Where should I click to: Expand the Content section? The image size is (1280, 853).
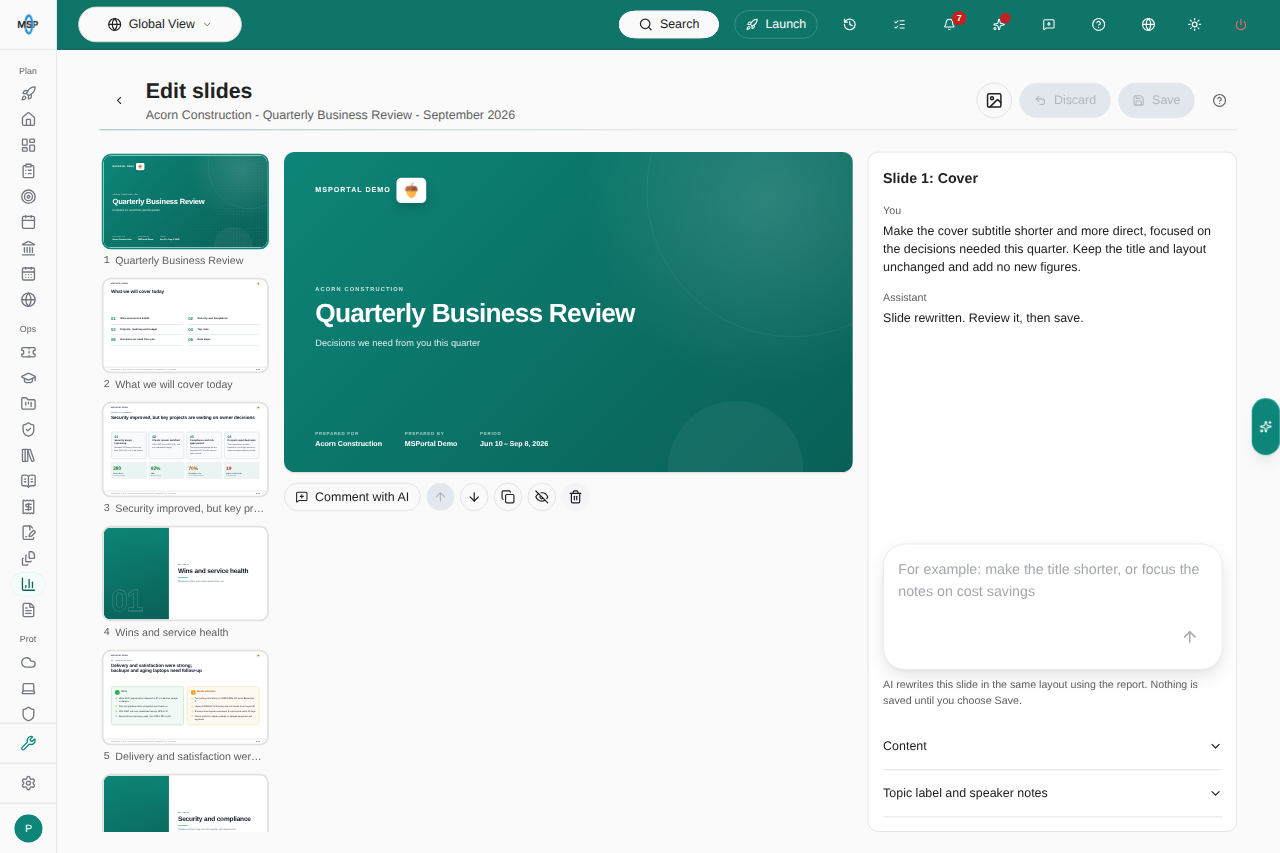pos(1052,746)
